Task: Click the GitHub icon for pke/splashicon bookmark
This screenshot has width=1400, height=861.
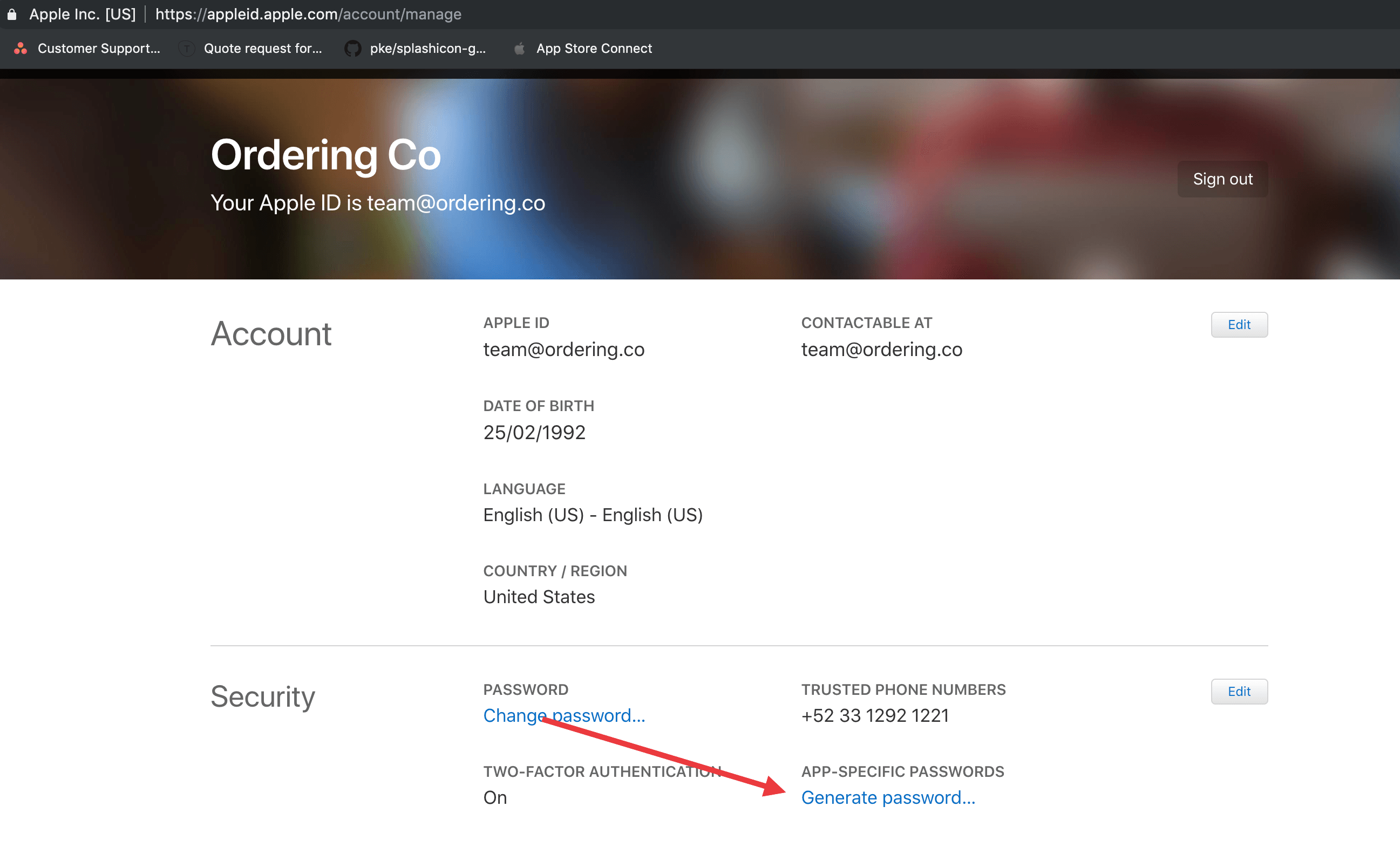Action: point(352,49)
